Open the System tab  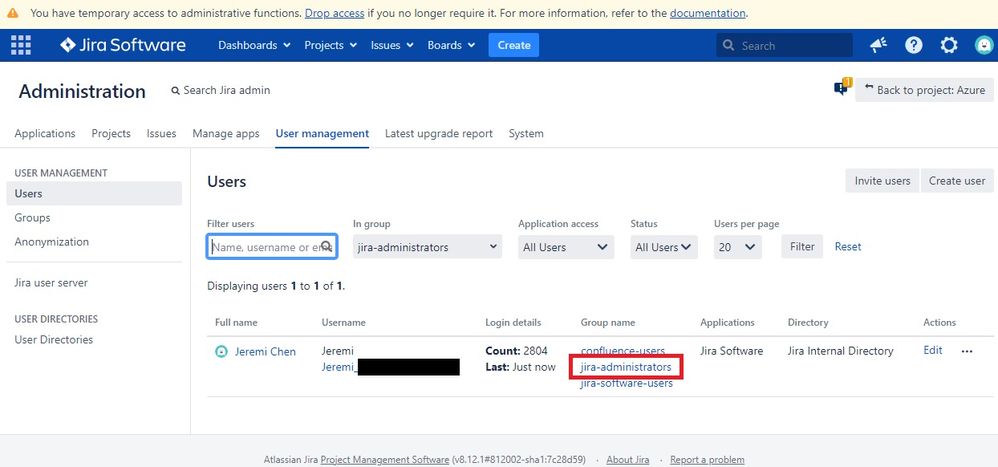[526, 134]
